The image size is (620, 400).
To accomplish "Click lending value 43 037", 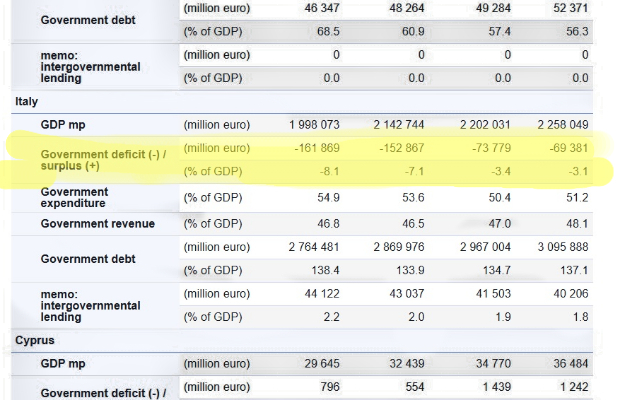I will point(407,294).
